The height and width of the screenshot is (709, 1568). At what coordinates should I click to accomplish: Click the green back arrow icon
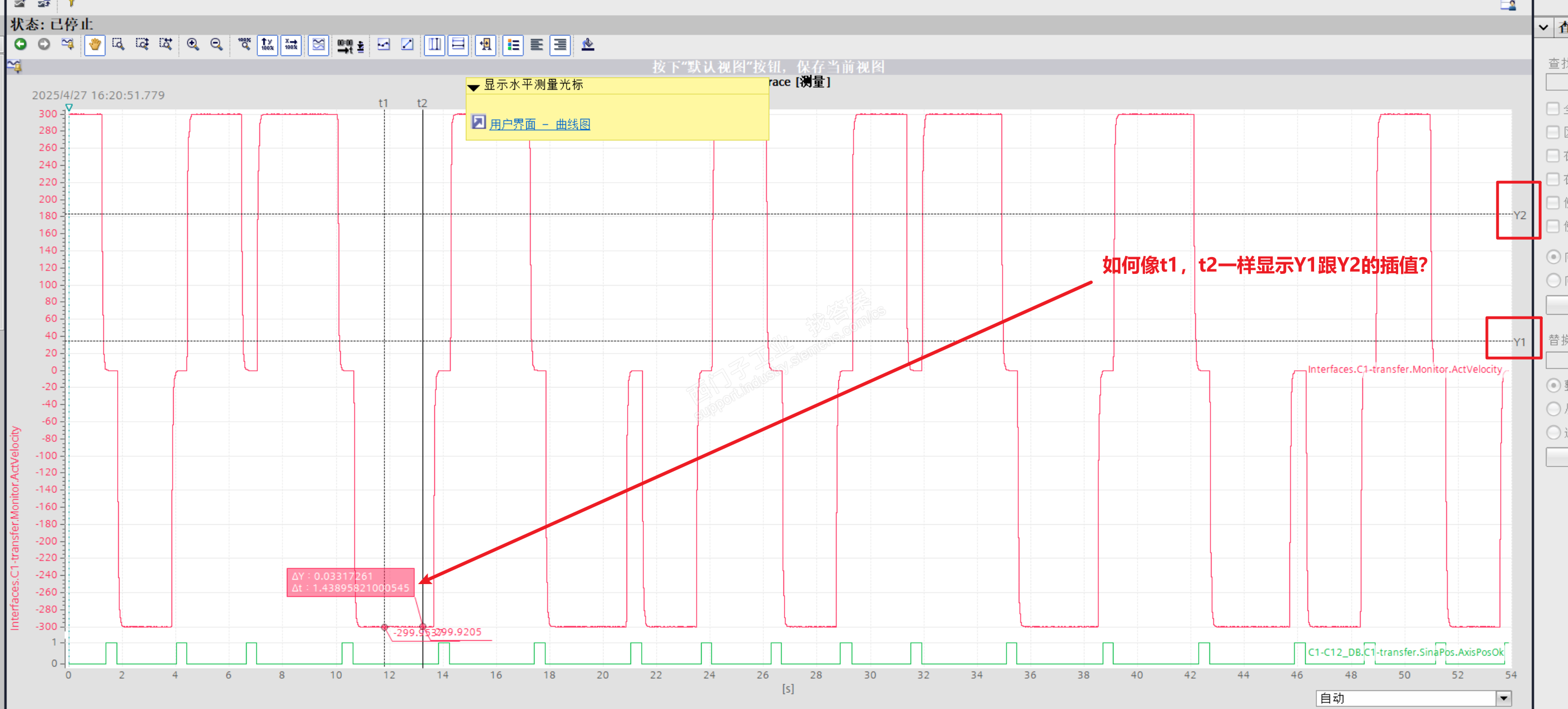pyautogui.click(x=20, y=44)
